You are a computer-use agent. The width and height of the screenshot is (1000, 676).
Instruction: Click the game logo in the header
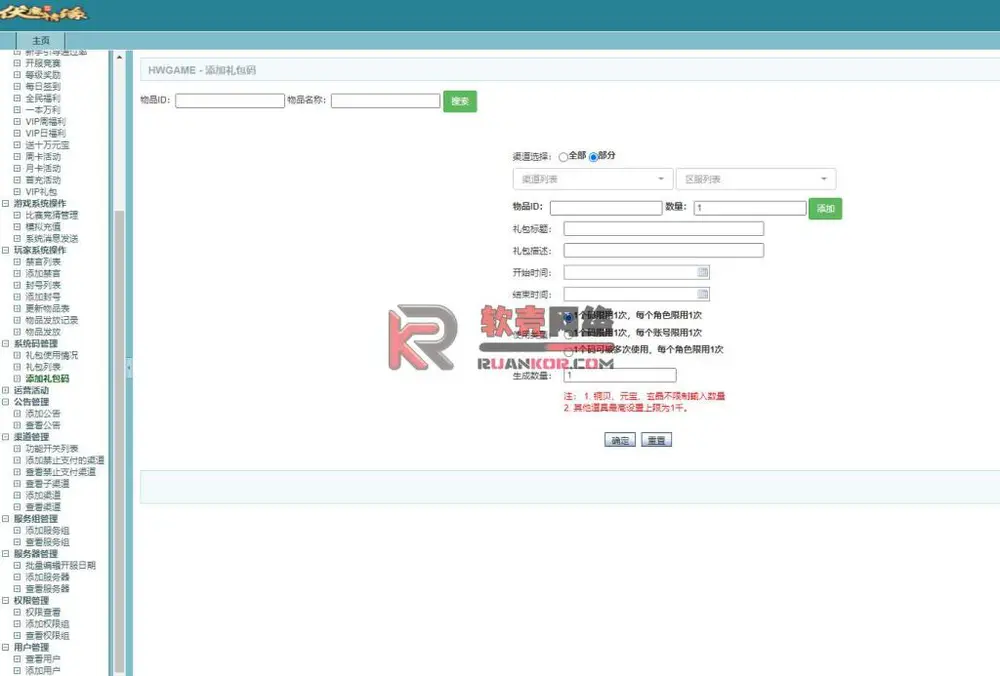[x=43, y=13]
